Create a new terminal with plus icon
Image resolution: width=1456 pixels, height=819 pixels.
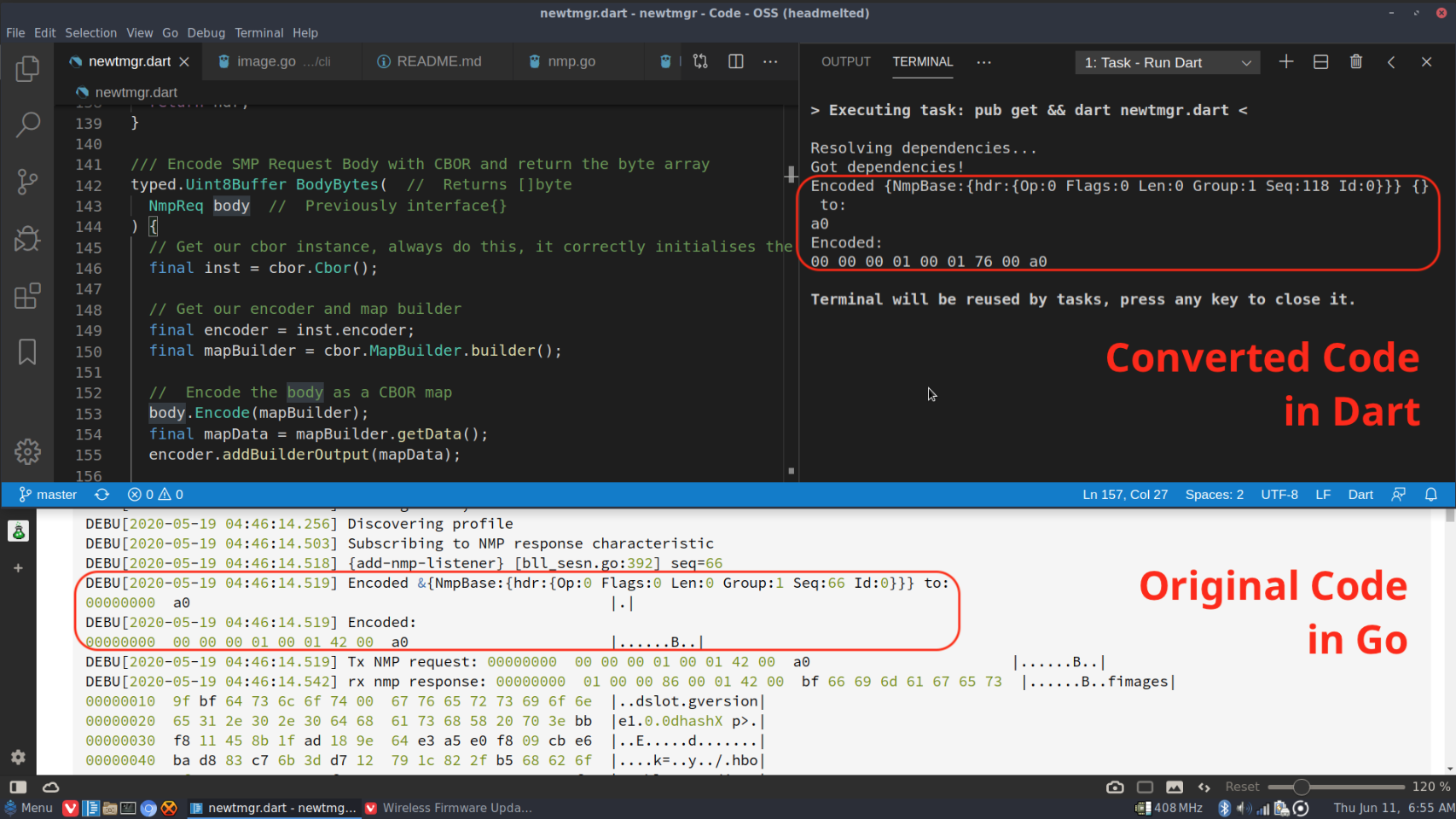(x=1285, y=62)
